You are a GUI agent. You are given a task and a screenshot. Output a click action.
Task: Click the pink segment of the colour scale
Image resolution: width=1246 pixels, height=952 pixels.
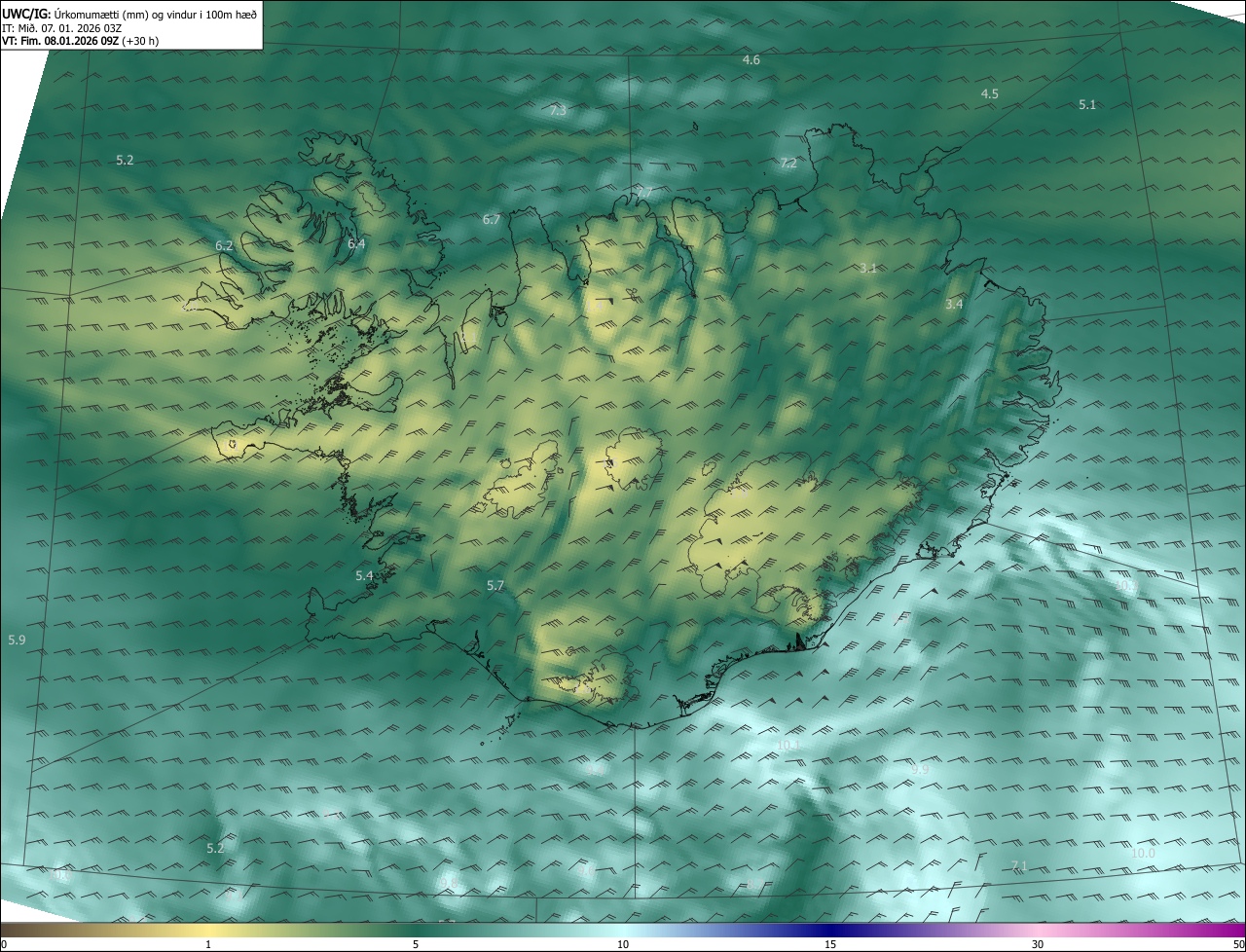(x=1038, y=931)
